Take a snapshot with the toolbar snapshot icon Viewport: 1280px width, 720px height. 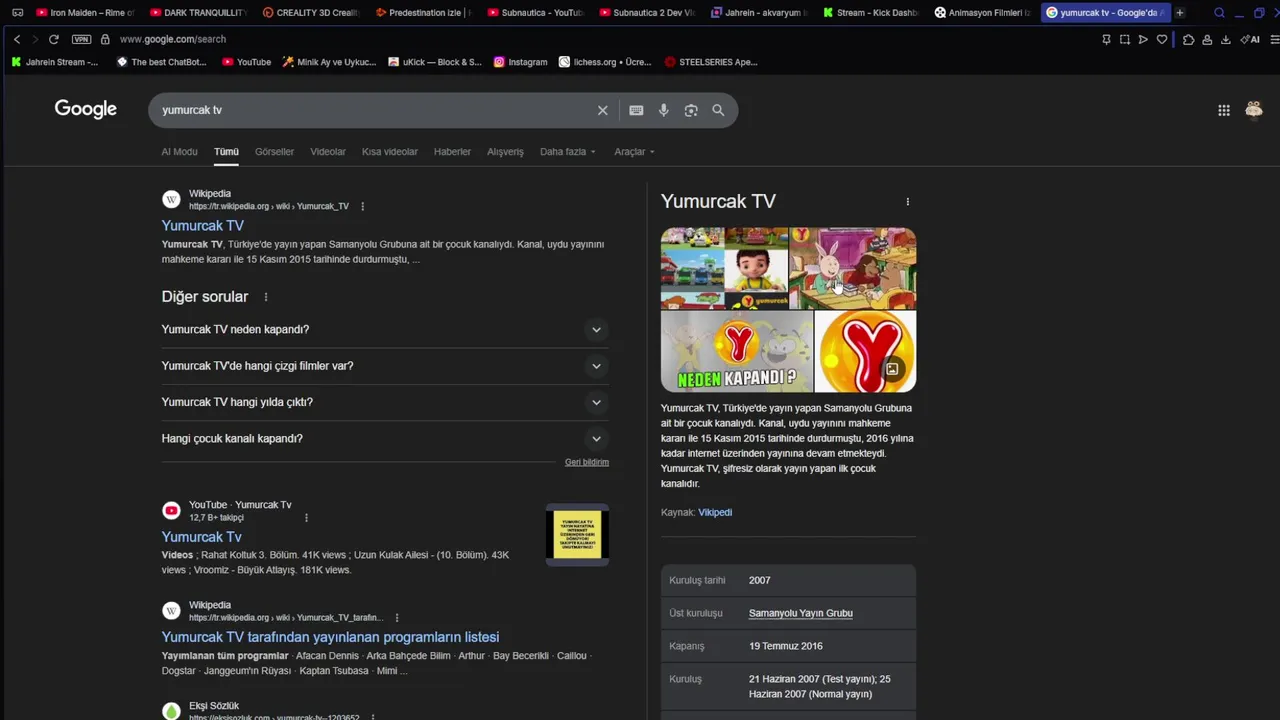coord(1125,39)
